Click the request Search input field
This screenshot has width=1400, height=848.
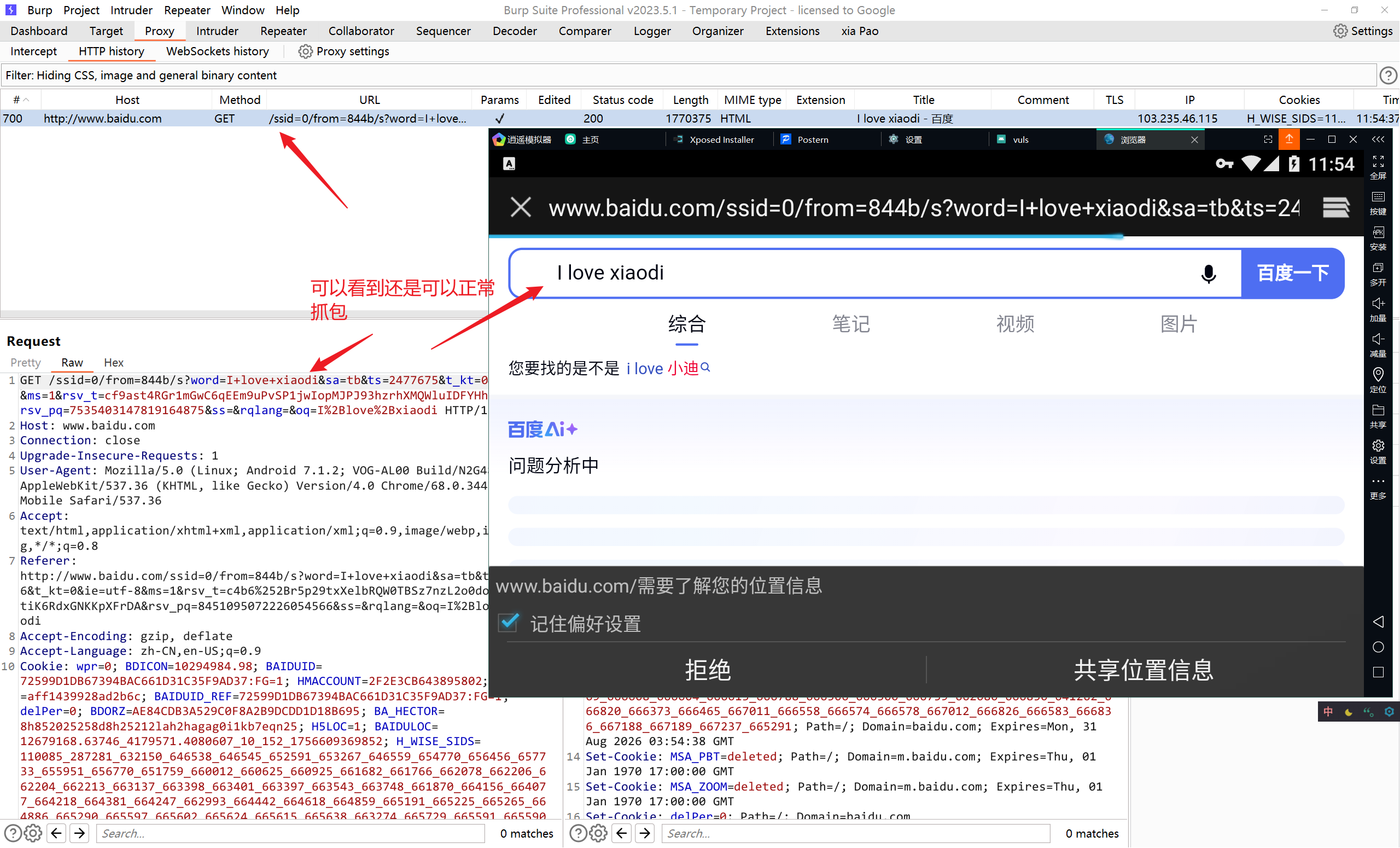click(x=291, y=833)
